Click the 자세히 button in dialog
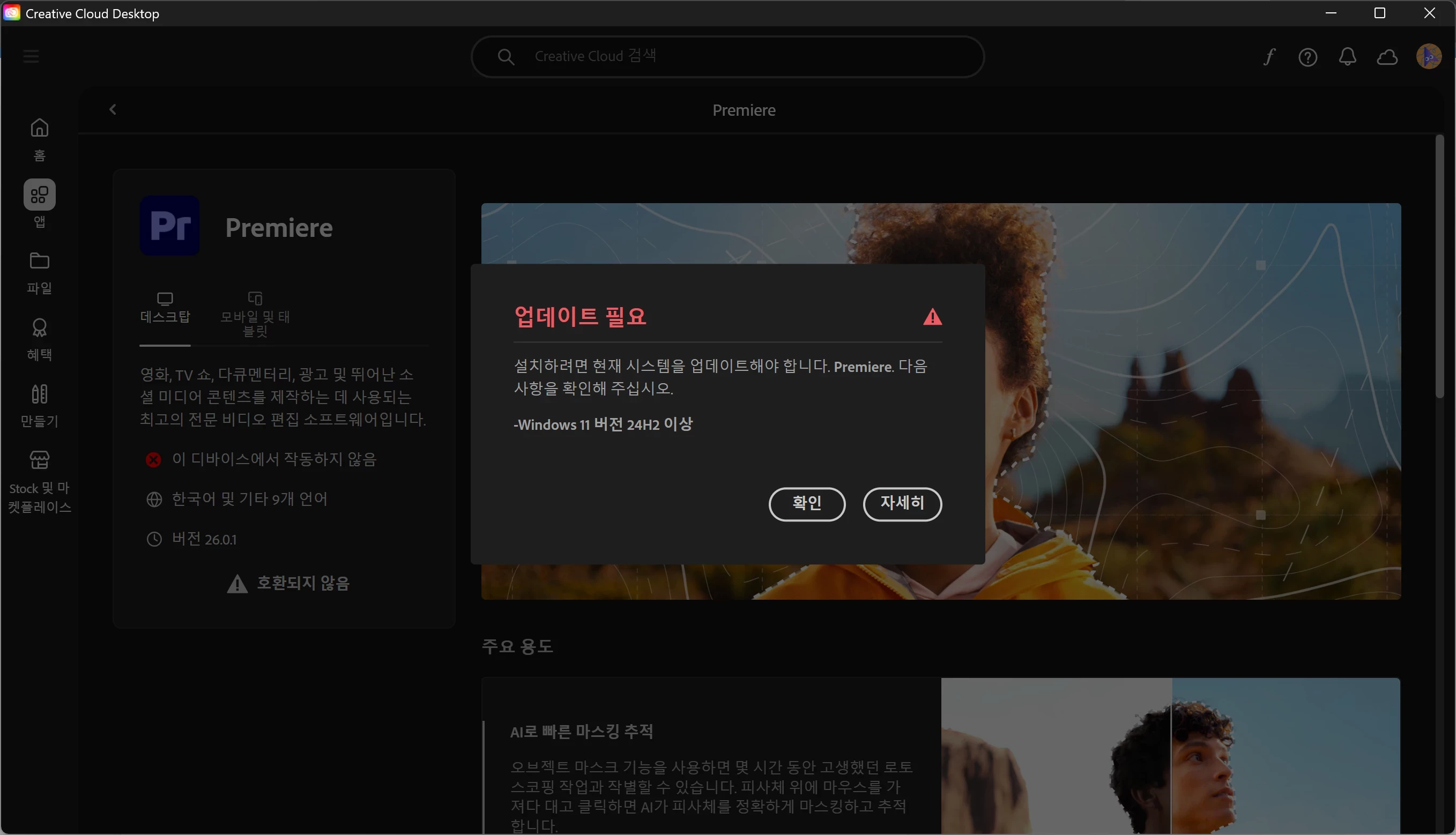1456x835 pixels. (902, 504)
